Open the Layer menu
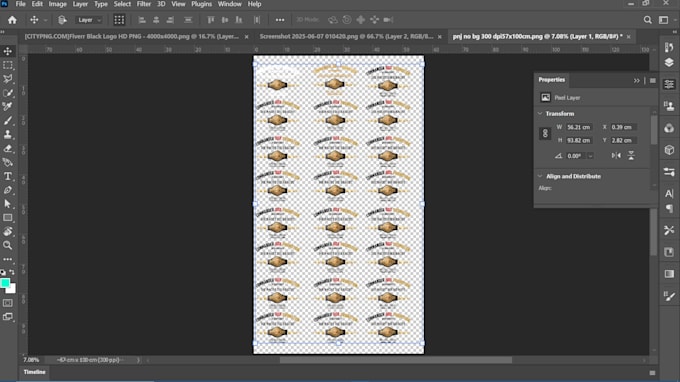The image size is (680, 382). point(80,4)
